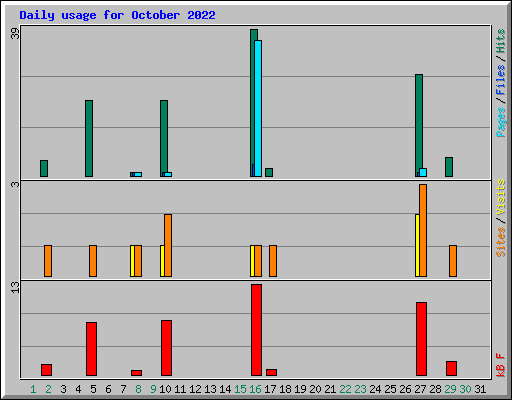This screenshot has height=400, width=512.
Task: Click the y-axis value 13
Action: pyautogui.click(x=15, y=287)
